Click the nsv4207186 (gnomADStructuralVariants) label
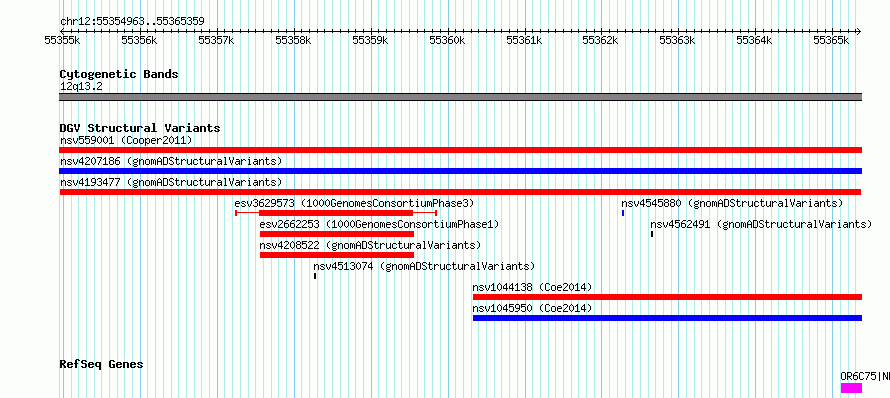Image resolution: width=890 pixels, height=398 pixels. tap(171, 161)
